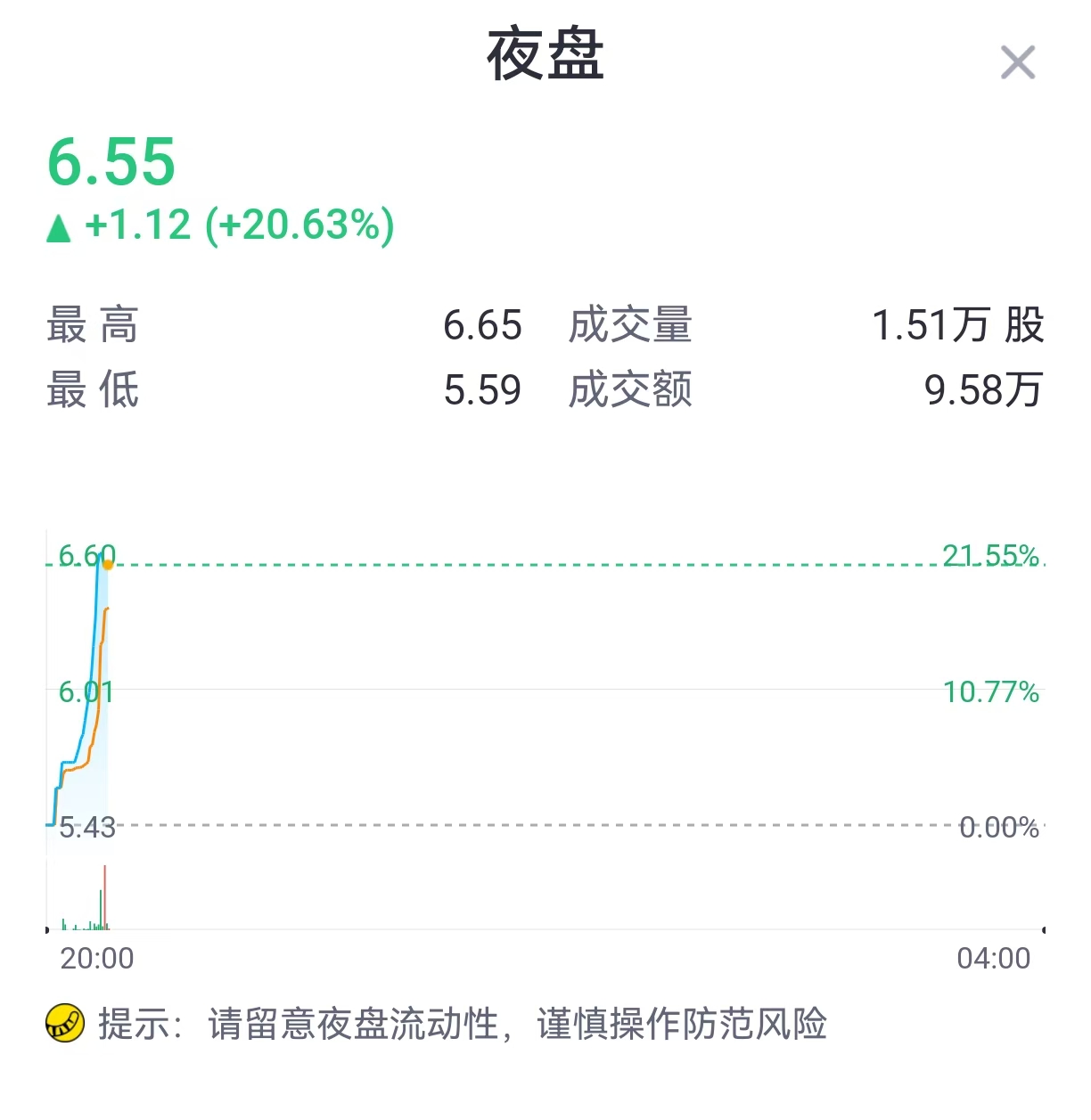1091x1120 pixels.
Task: Select the 最低 value 5.59
Action: click(x=482, y=390)
